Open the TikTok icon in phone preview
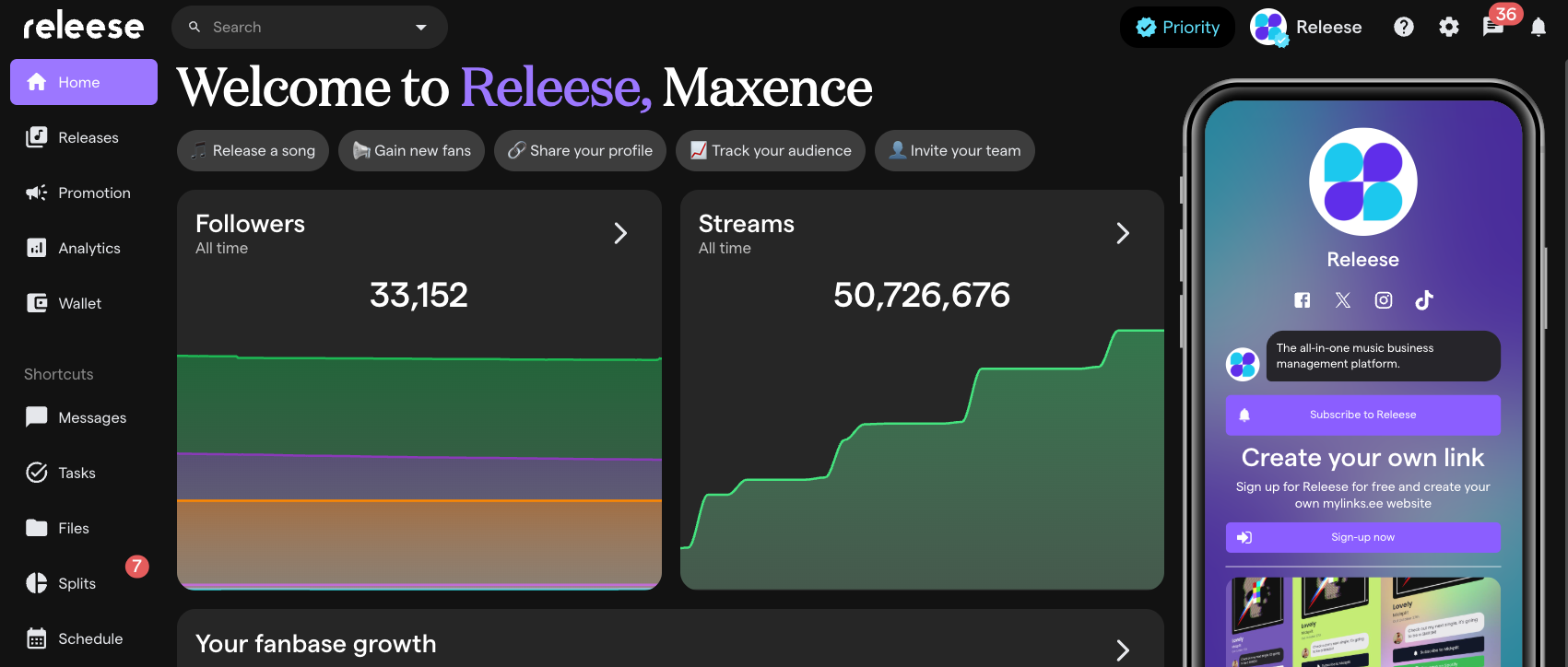This screenshot has width=1568, height=667. (1424, 300)
